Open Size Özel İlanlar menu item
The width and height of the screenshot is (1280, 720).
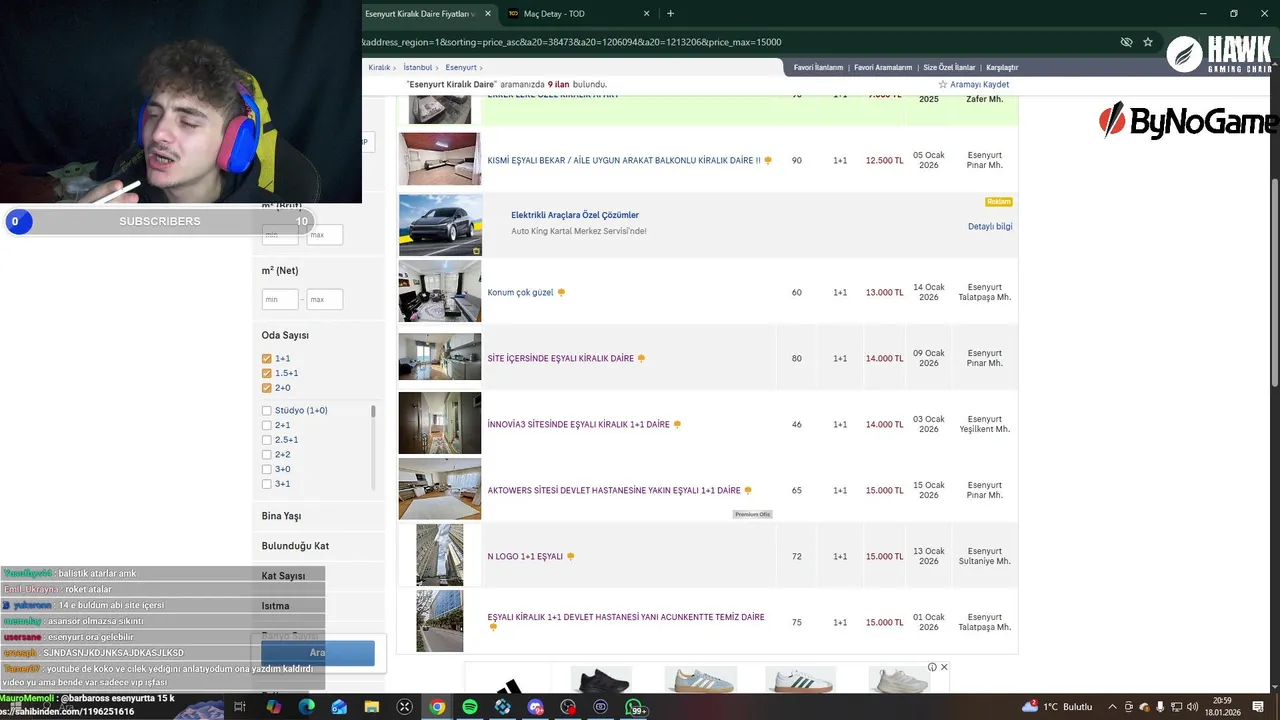(949, 68)
